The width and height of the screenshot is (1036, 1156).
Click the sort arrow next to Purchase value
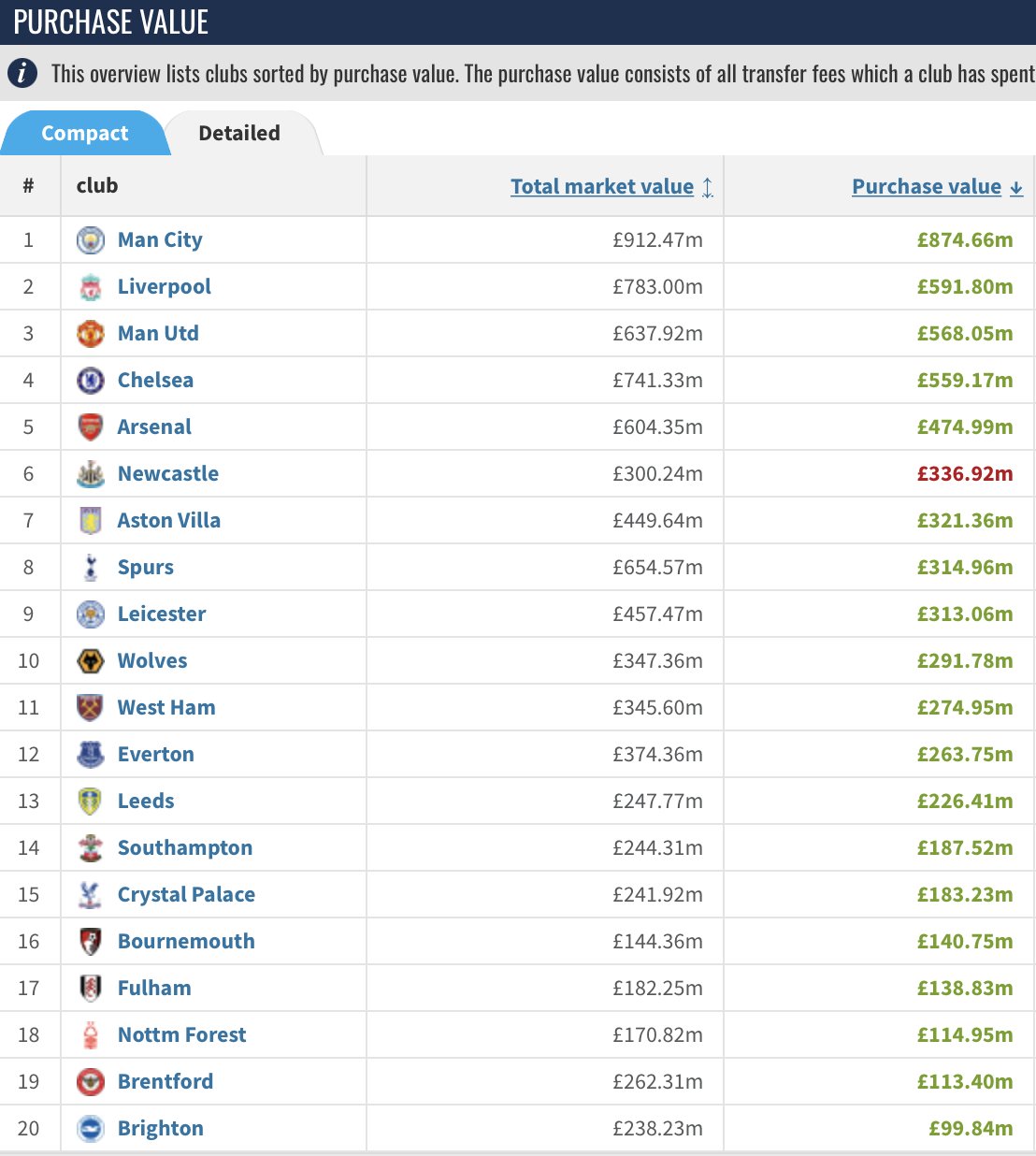tap(1016, 188)
